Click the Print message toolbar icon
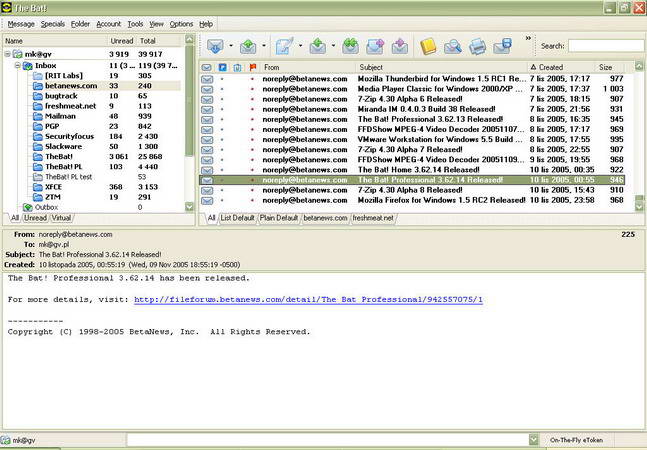 click(478, 46)
